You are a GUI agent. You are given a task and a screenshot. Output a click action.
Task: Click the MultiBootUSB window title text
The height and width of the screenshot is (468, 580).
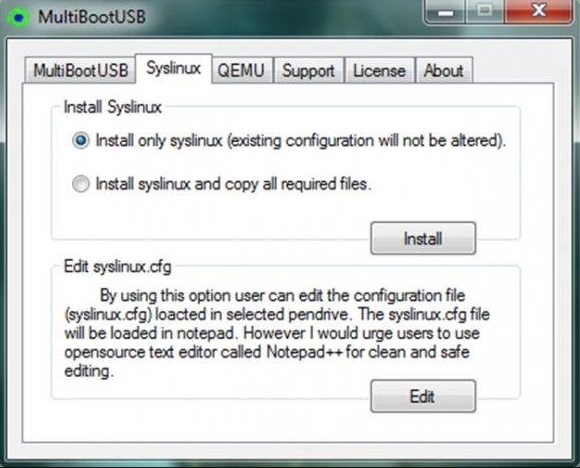tap(92, 17)
